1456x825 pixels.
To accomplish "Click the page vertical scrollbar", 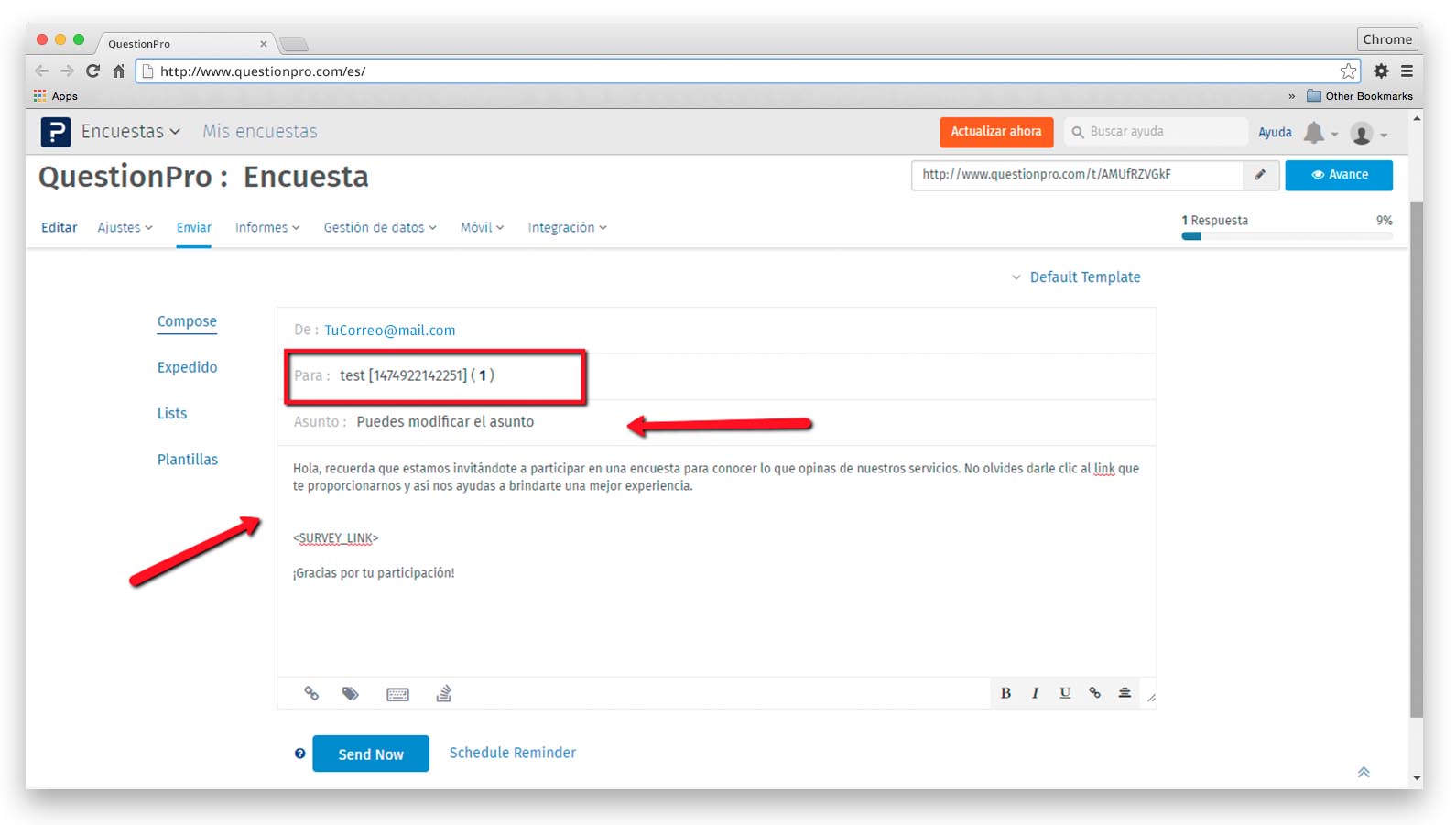I will click(1417, 458).
